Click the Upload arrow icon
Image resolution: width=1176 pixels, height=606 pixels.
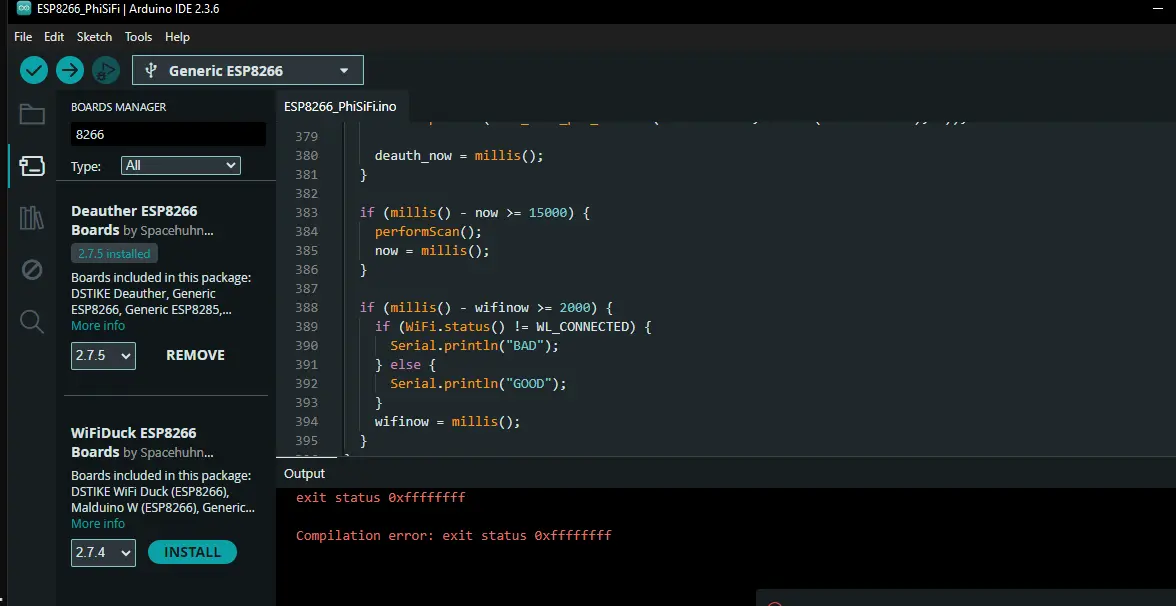tap(70, 70)
